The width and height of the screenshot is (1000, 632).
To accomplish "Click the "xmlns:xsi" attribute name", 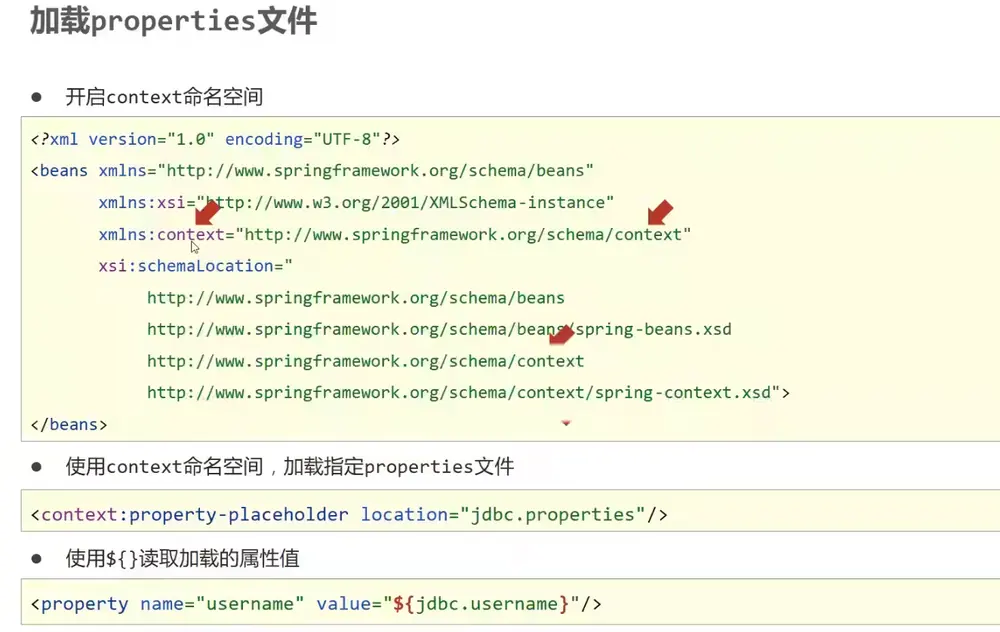I will click(142, 203).
